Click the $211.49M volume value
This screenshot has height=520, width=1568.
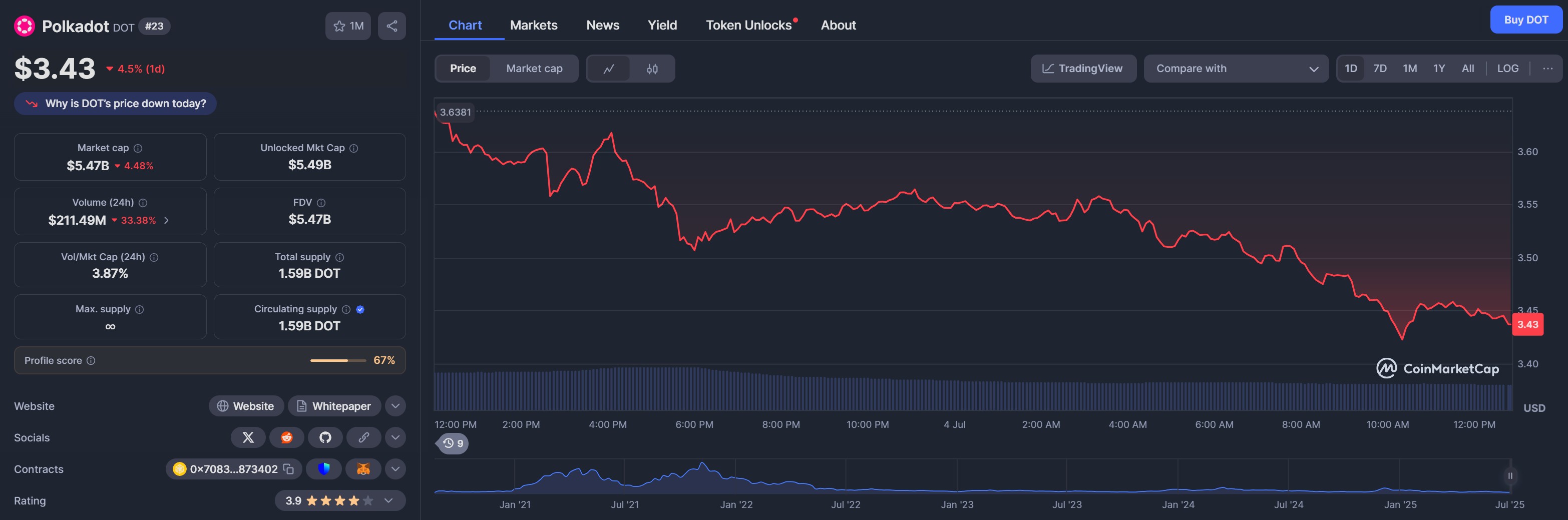[77, 220]
